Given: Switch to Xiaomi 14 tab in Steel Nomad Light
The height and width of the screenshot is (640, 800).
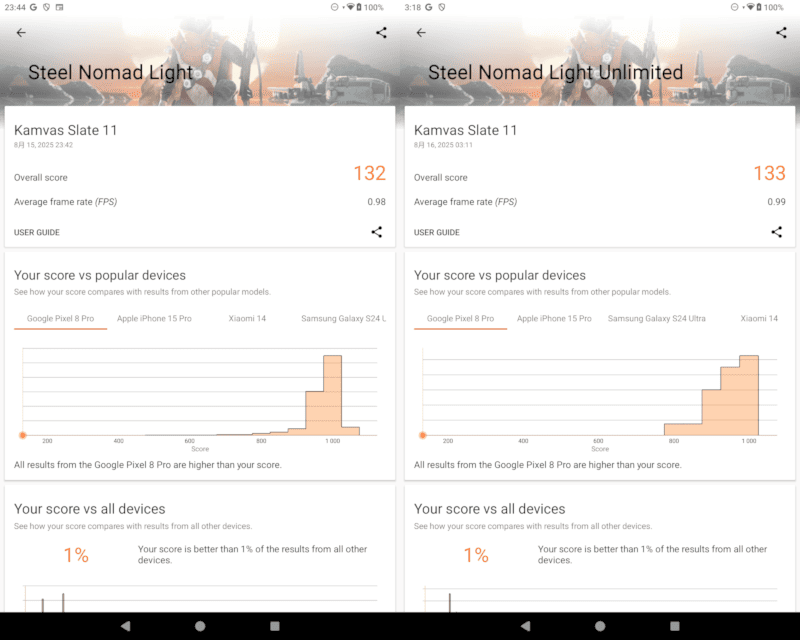Looking at the screenshot, I should pos(247,318).
